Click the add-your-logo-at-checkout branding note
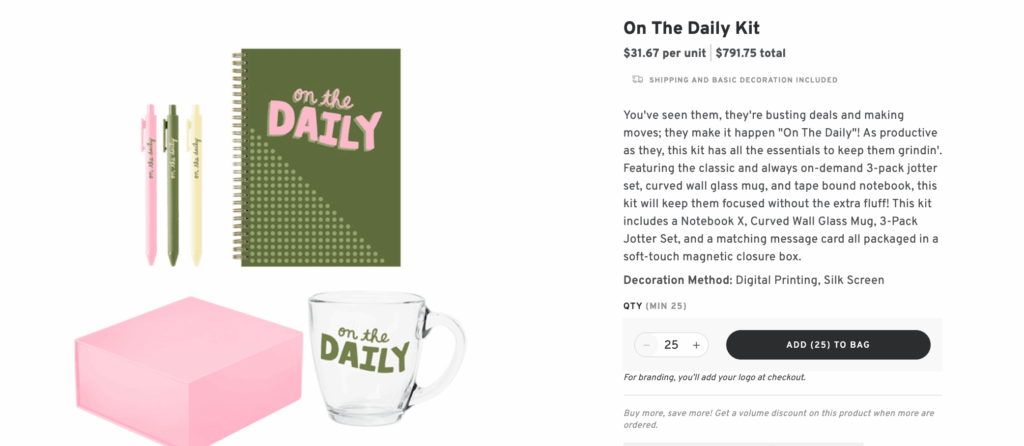The image size is (1024, 446). 714,377
